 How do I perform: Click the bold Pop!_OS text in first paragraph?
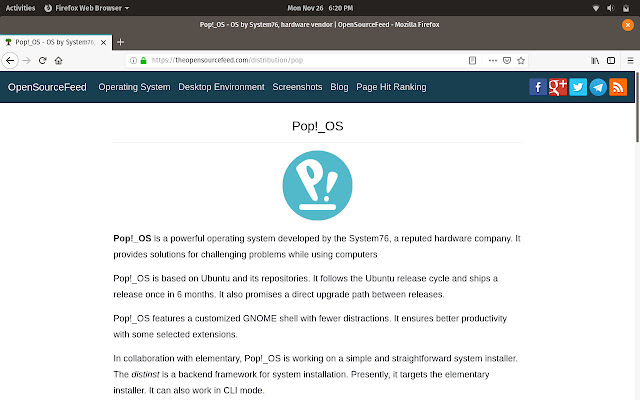pyautogui.click(x=132, y=238)
